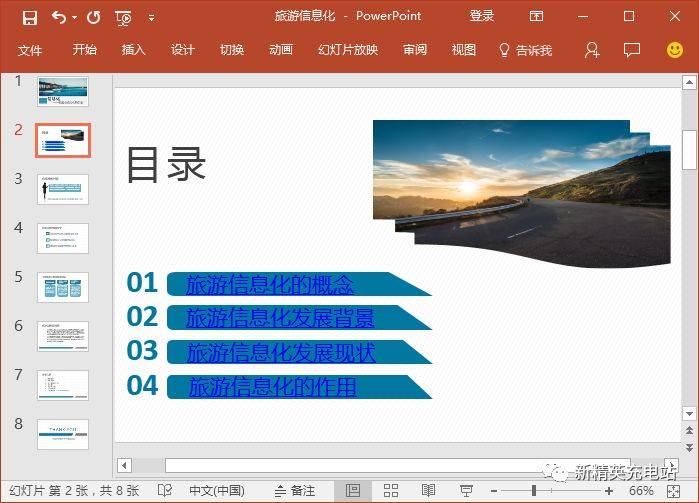Click the Undo arrow icon

[59, 17]
